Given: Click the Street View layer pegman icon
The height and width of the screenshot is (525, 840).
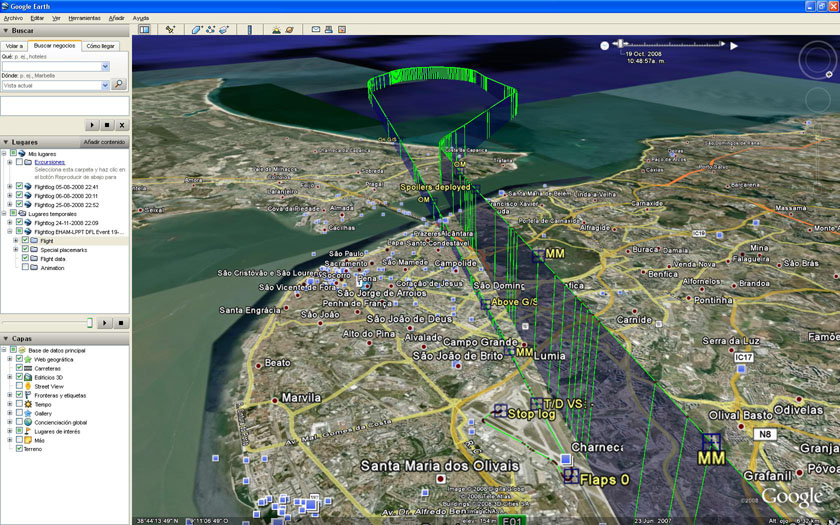Looking at the screenshot, I should (x=28, y=386).
